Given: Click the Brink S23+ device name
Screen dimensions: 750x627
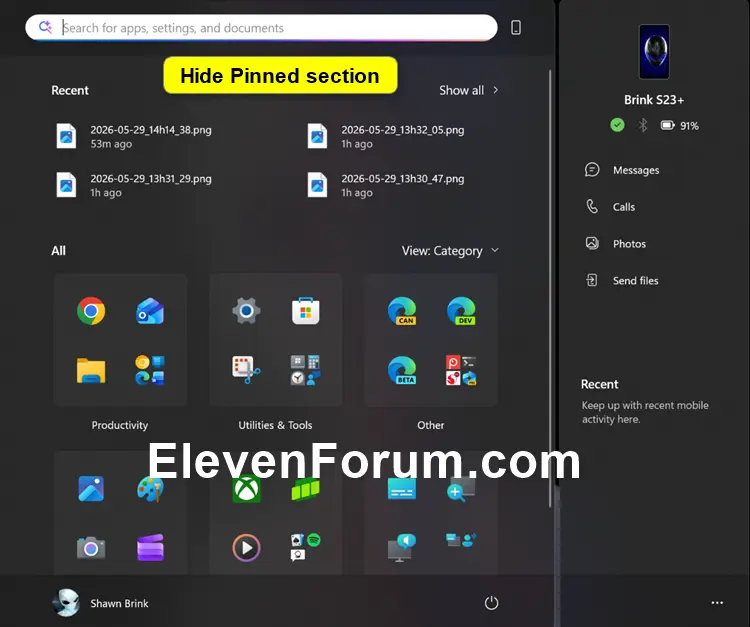Looking at the screenshot, I should pyautogui.click(x=654, y=99).
